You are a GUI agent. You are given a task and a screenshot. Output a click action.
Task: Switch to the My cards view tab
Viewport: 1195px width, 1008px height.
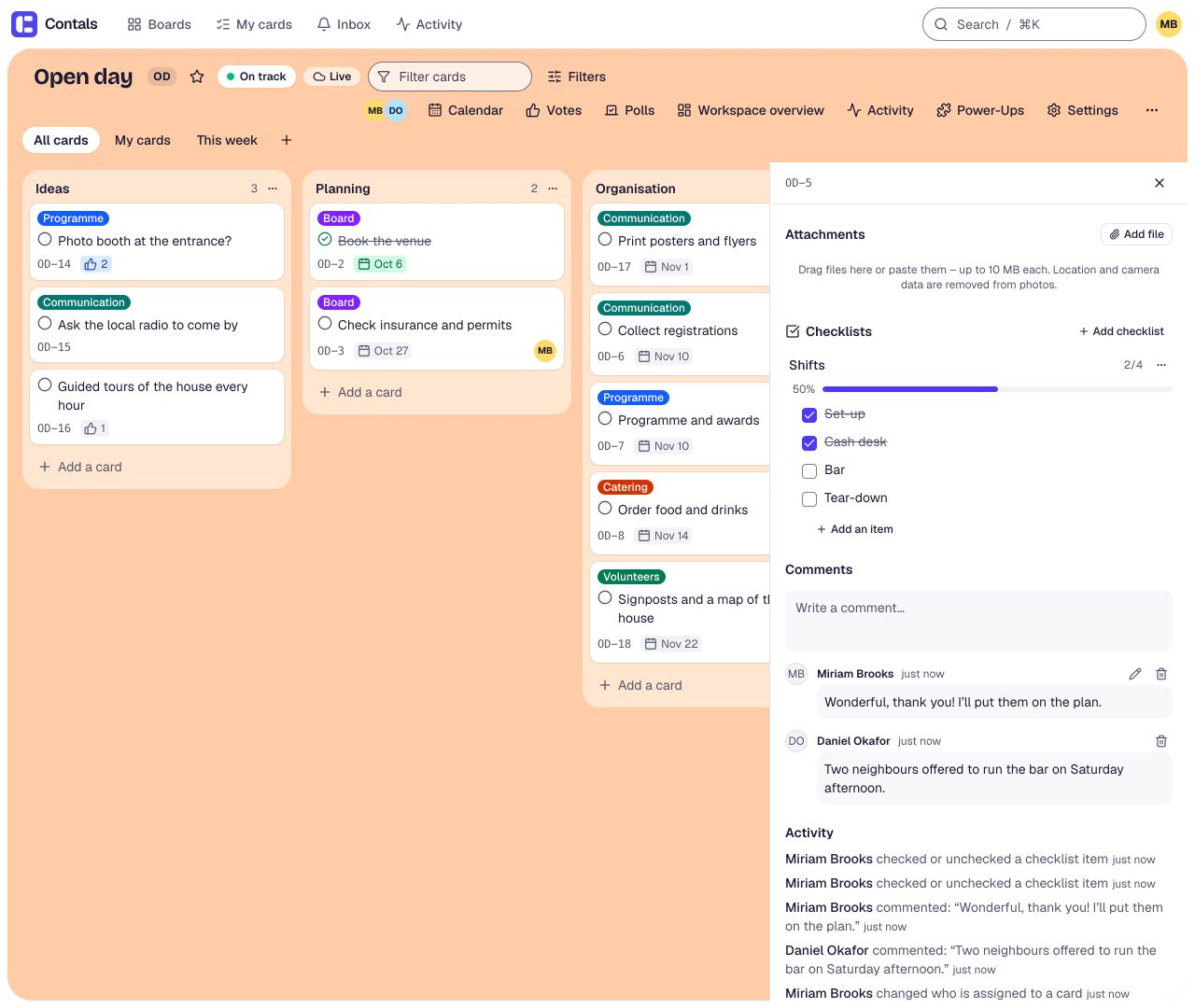pos(143,140)
